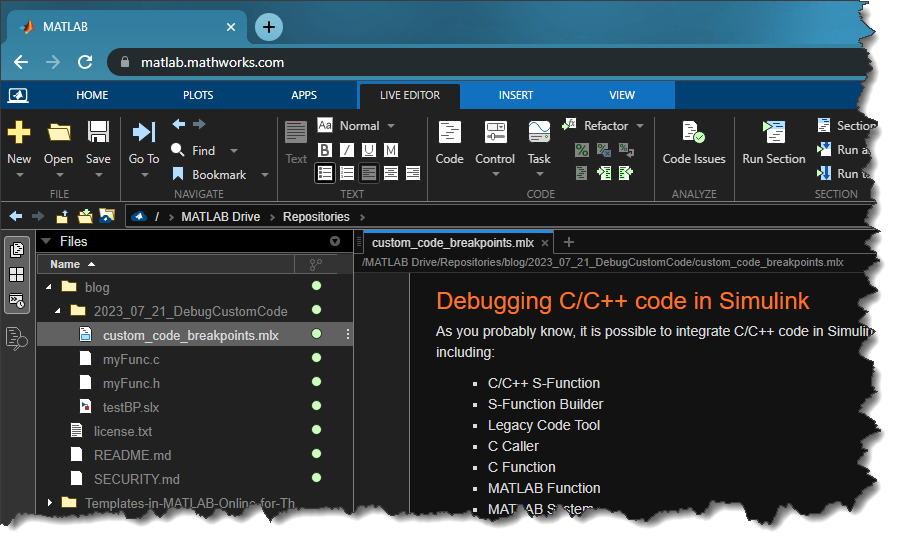Collapse the blog folder in Files
The width and height of the screenshot is (902, 547).
click(47, 287)
